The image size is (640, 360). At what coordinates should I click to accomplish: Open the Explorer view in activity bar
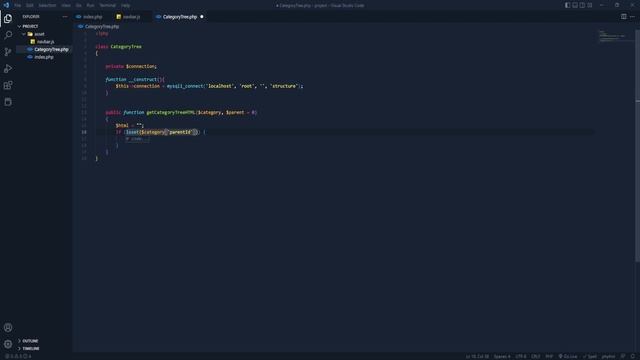pyautogui.click(x=8, y=18)
